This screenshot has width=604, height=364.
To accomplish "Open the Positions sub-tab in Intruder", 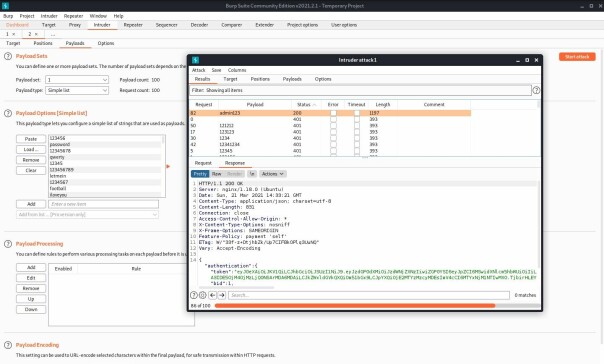I will coord(43,43).
